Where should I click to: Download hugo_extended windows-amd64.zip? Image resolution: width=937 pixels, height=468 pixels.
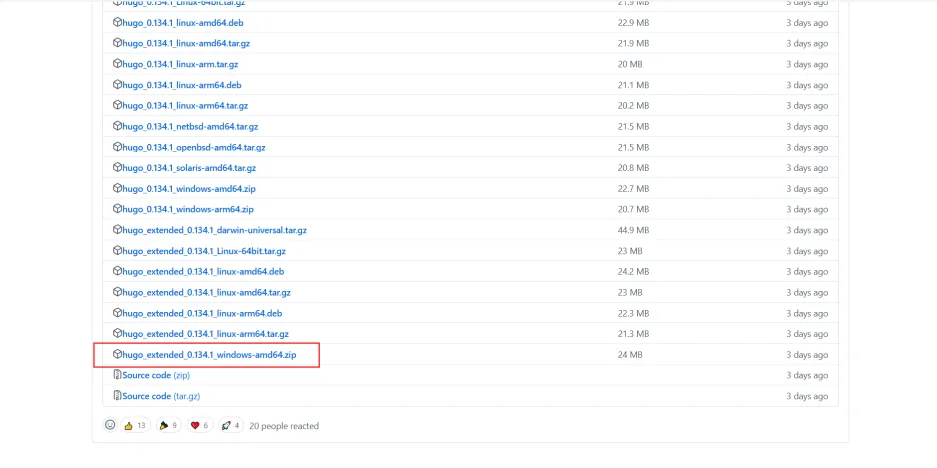coord(209,354)
